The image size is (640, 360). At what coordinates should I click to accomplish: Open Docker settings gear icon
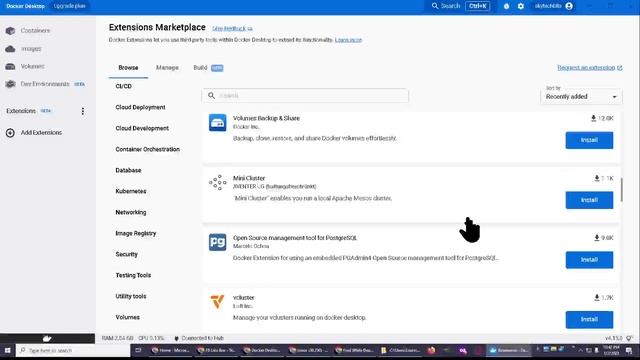click(x=520, y=6)
